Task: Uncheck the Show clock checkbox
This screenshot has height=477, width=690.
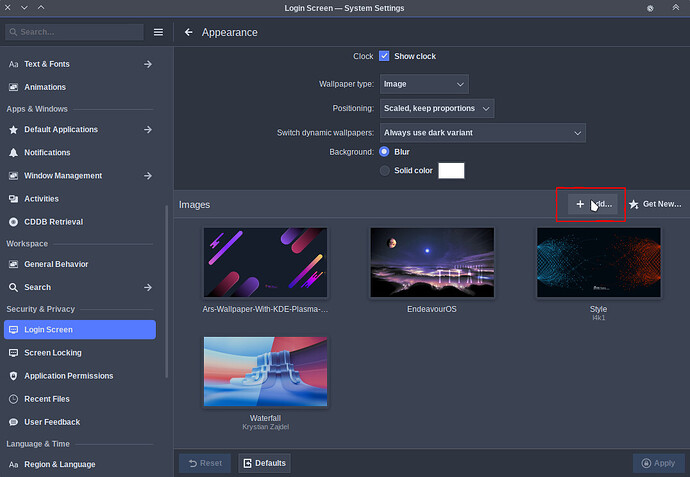Action: tap(384, 56)
